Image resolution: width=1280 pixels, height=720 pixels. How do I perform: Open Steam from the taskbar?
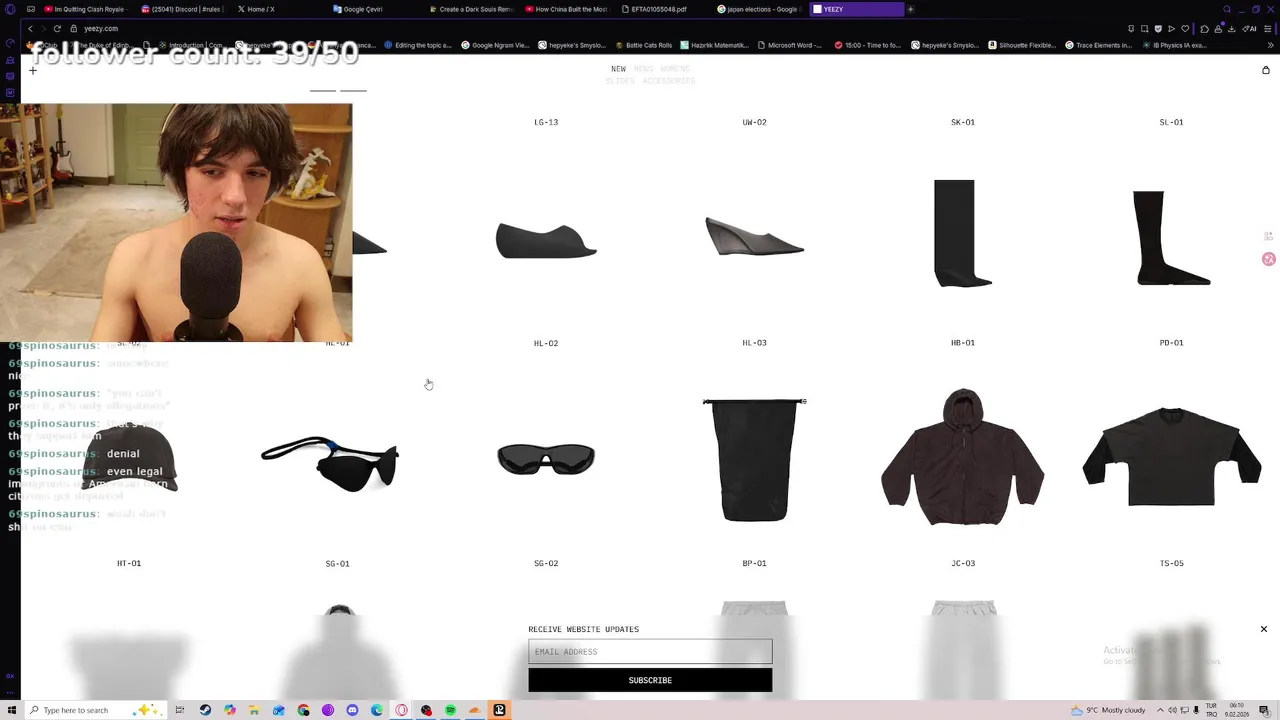tap(206, 710)
